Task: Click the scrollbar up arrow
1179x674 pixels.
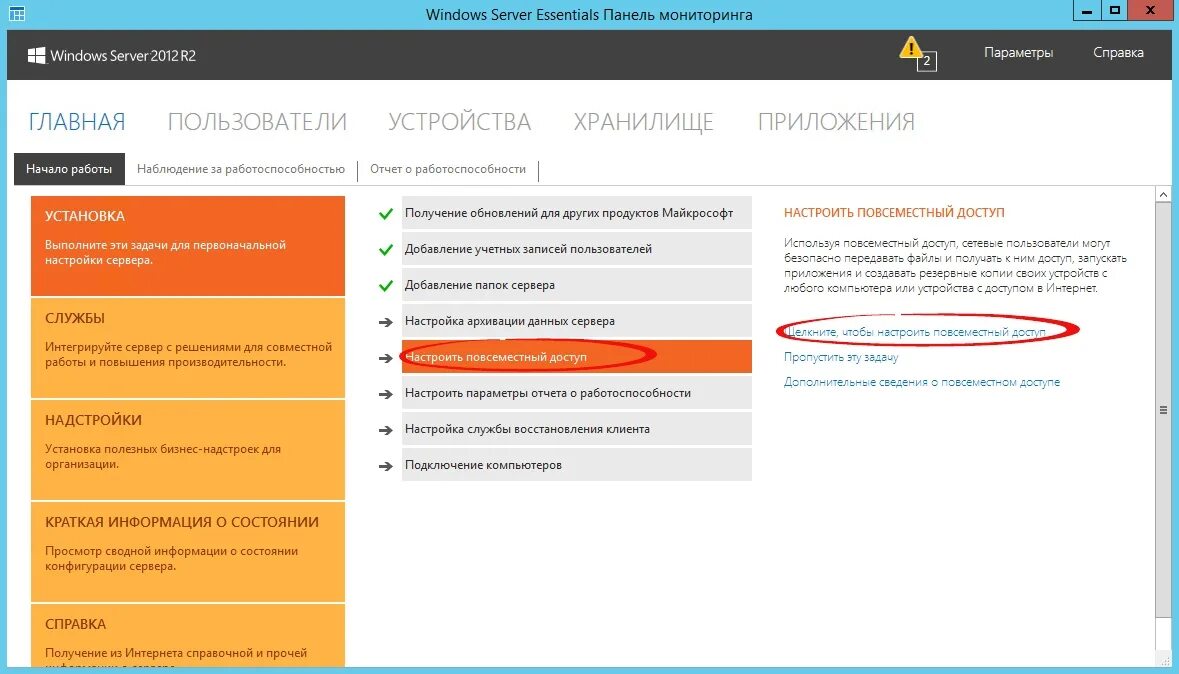Action: tap(1163, 195)
